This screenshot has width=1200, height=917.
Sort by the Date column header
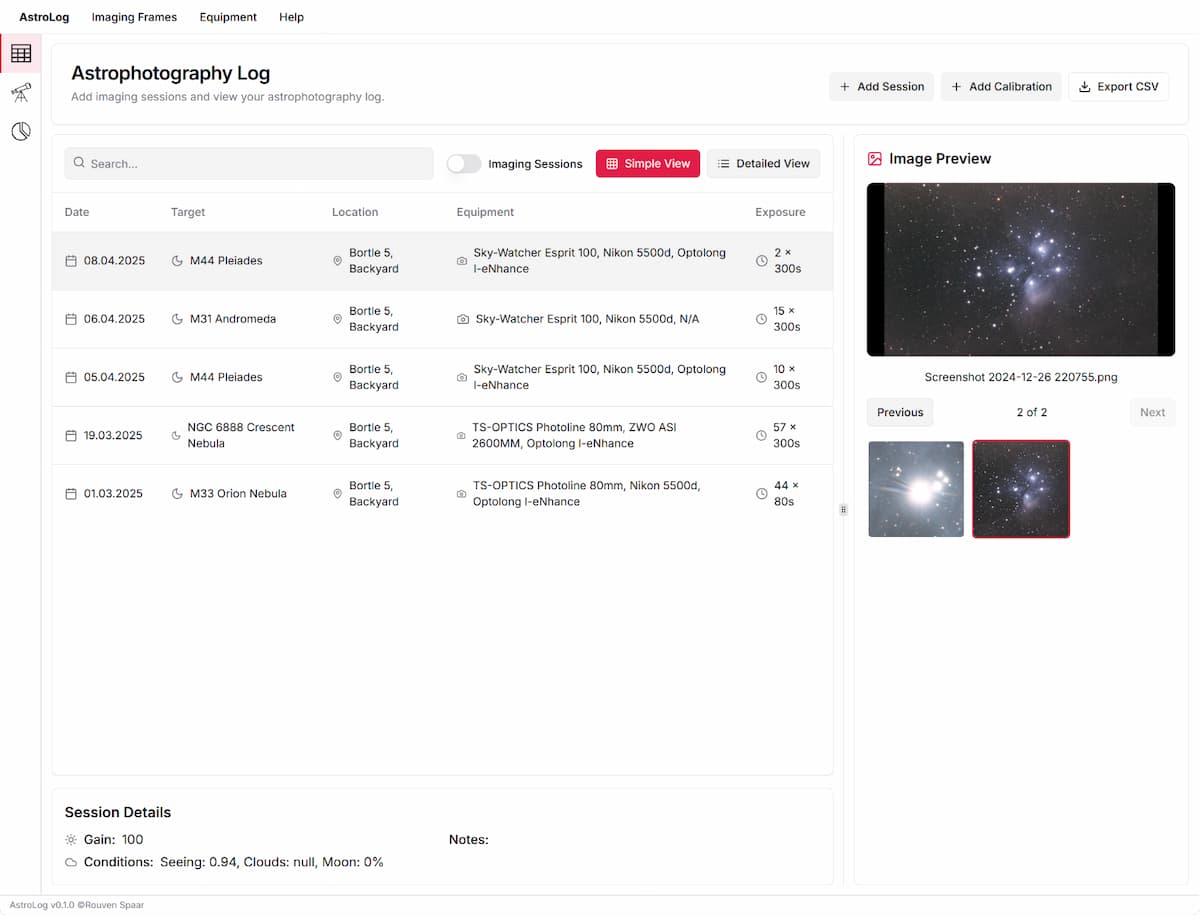pos(77,212)
